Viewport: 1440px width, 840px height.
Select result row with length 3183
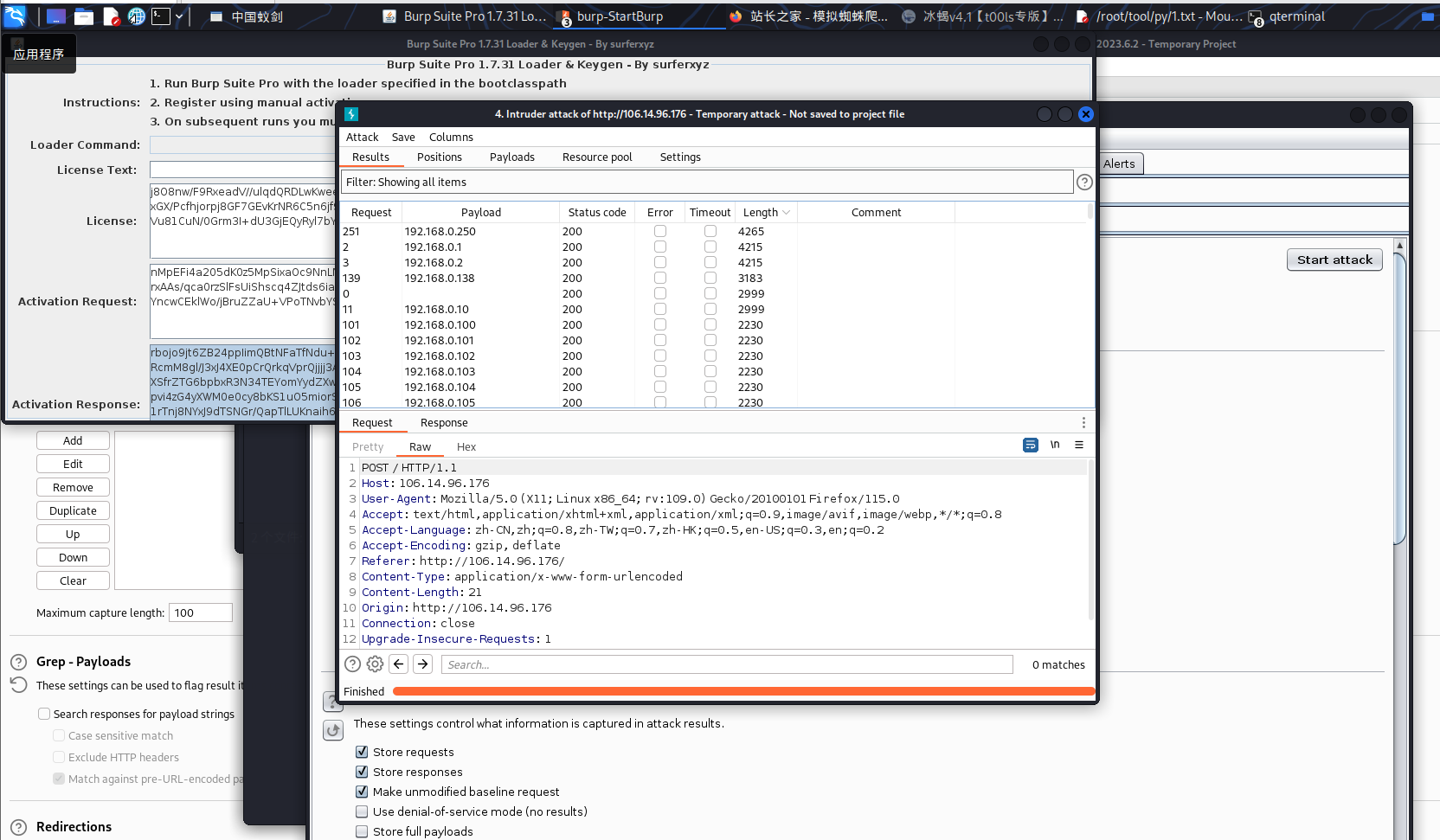tap(714, 278)
